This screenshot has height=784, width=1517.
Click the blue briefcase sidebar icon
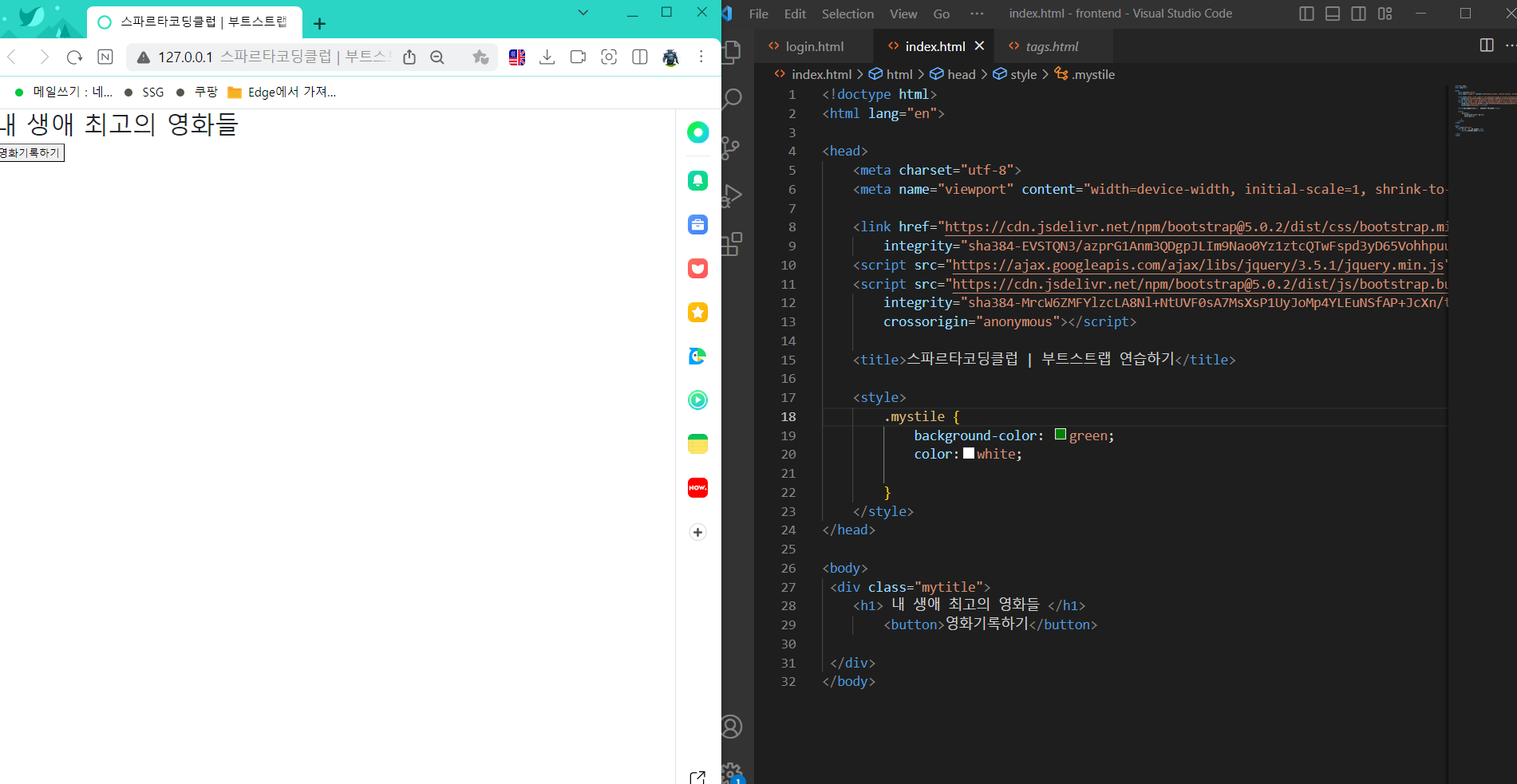(698, 225)
